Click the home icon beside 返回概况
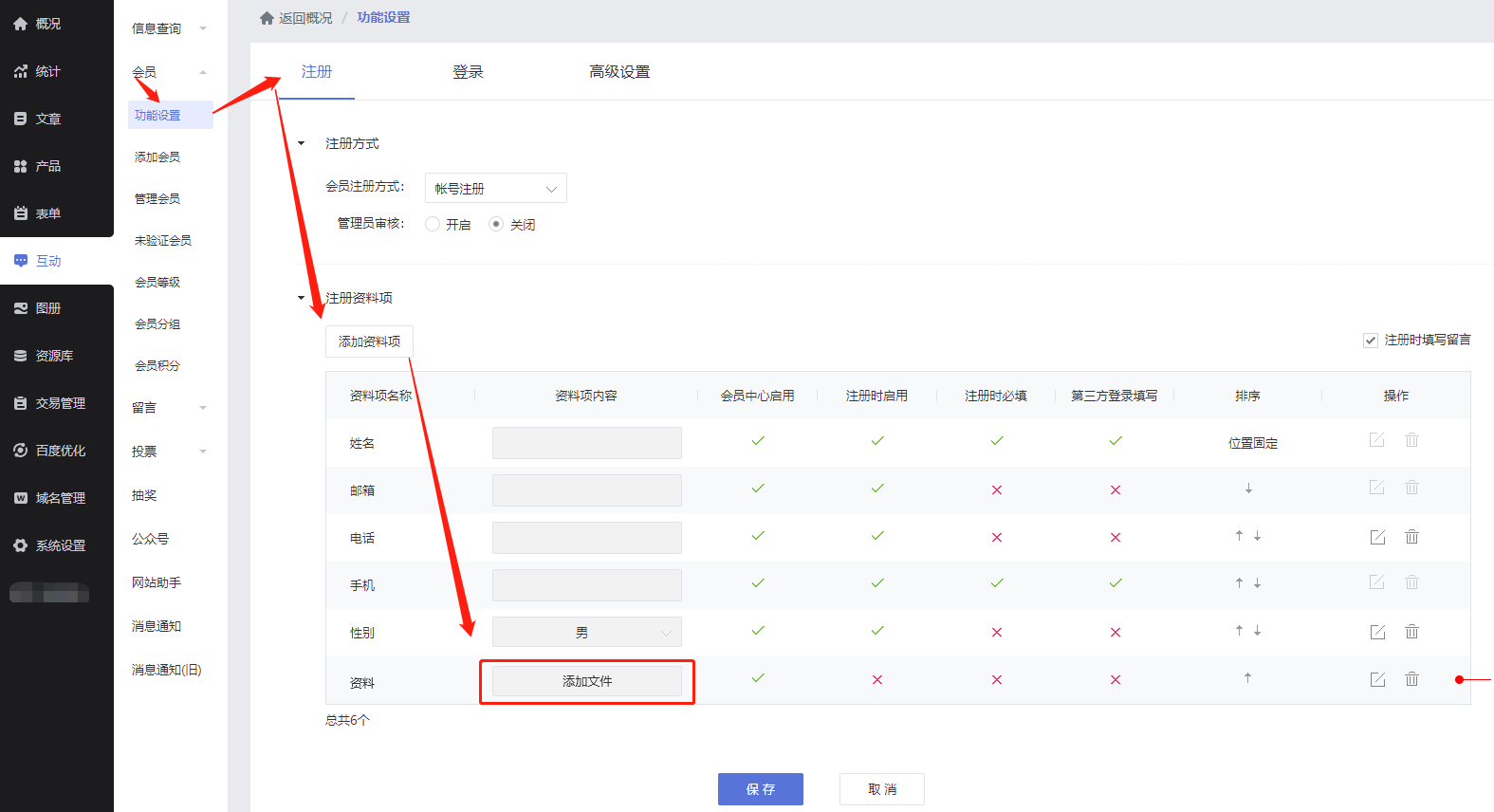This screenshot has width=1494, height=812. 267,18
